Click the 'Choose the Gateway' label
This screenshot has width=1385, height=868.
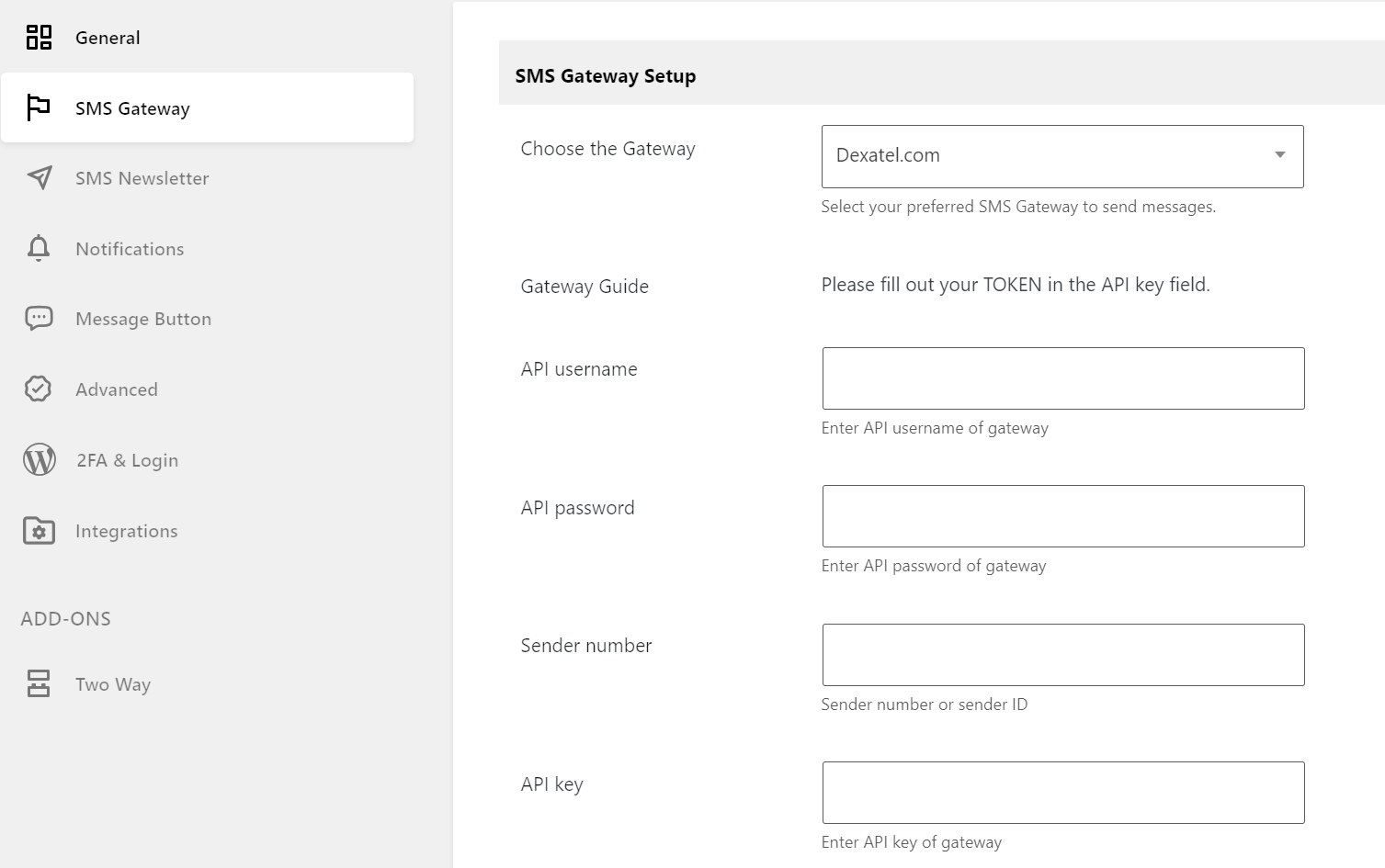pos(607,149)
